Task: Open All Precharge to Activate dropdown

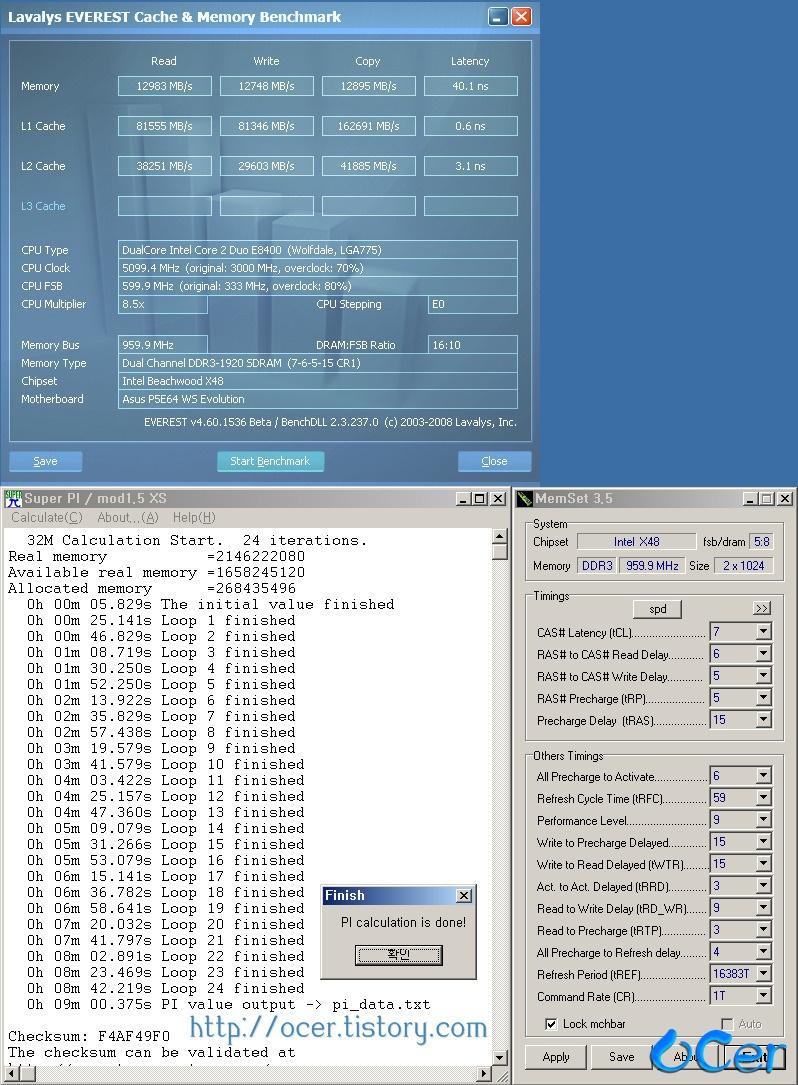Action: coord(763,776)
